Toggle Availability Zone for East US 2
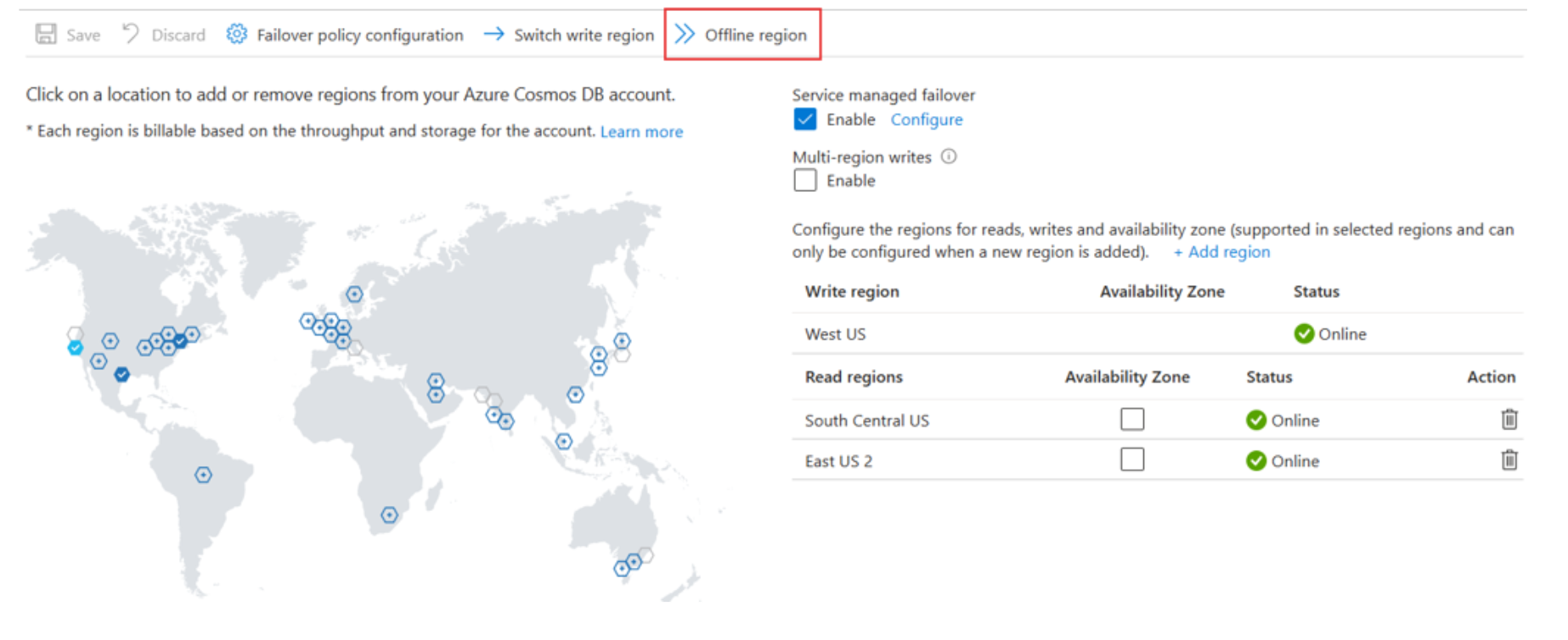This screenshot has width=1568, height=640. (x=1131, y=460)
